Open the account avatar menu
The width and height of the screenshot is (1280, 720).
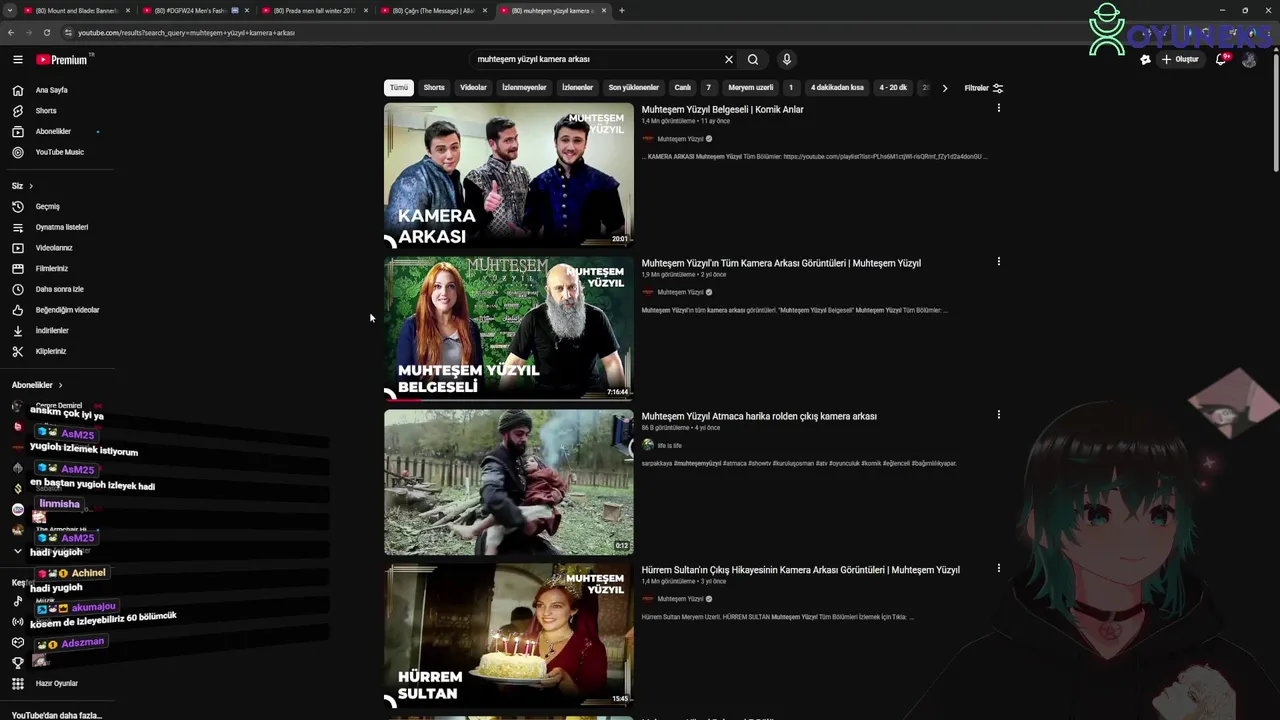tap(1249, 60)
